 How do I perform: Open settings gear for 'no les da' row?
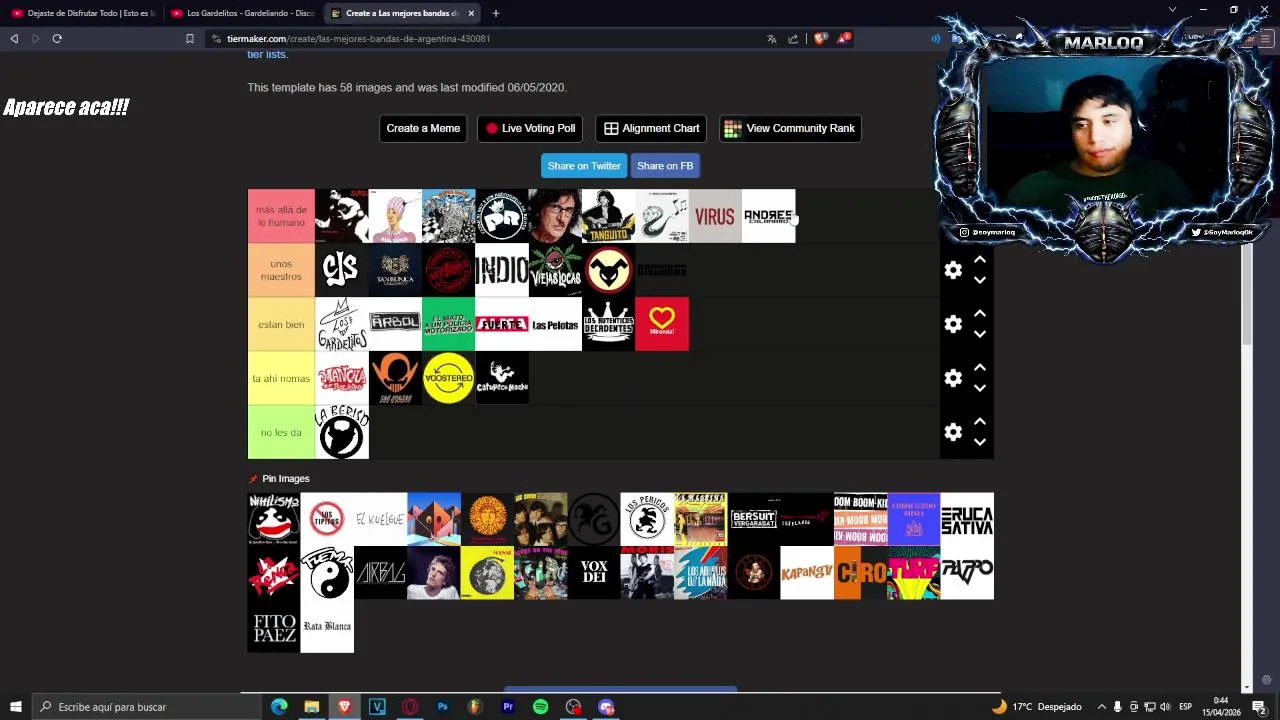pos(953,432)
